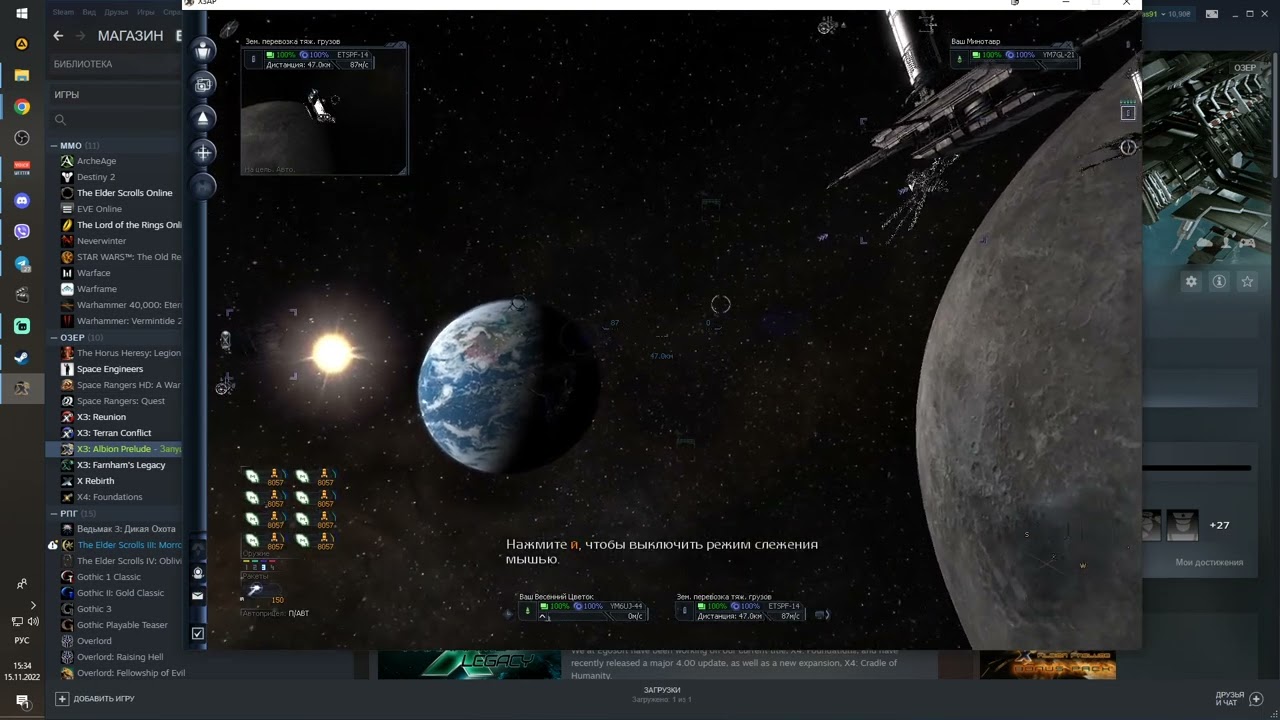Open File Explorer from the taskbar
1280x720 pixels.
(22, 75)
